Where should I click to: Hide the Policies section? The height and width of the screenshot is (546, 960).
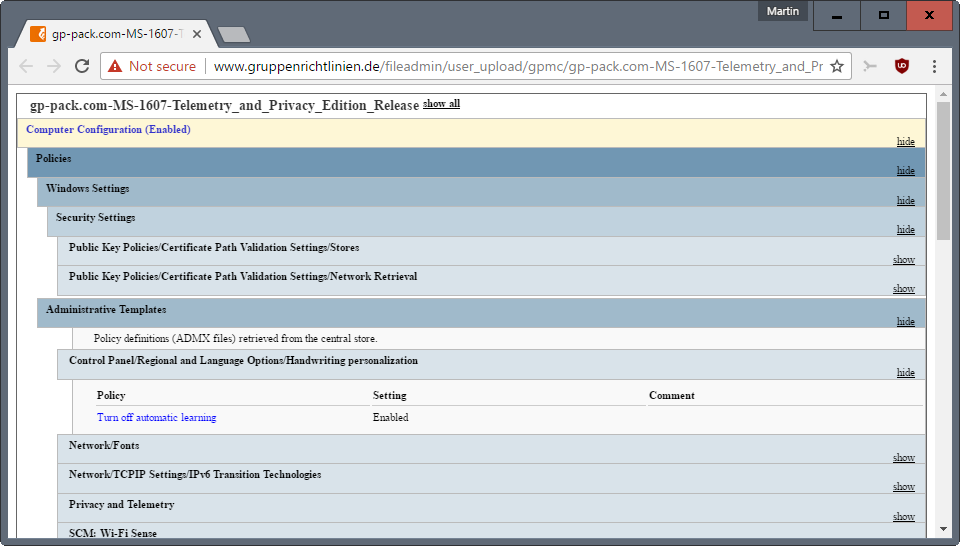pyautogui.click(x=906, y=170)
